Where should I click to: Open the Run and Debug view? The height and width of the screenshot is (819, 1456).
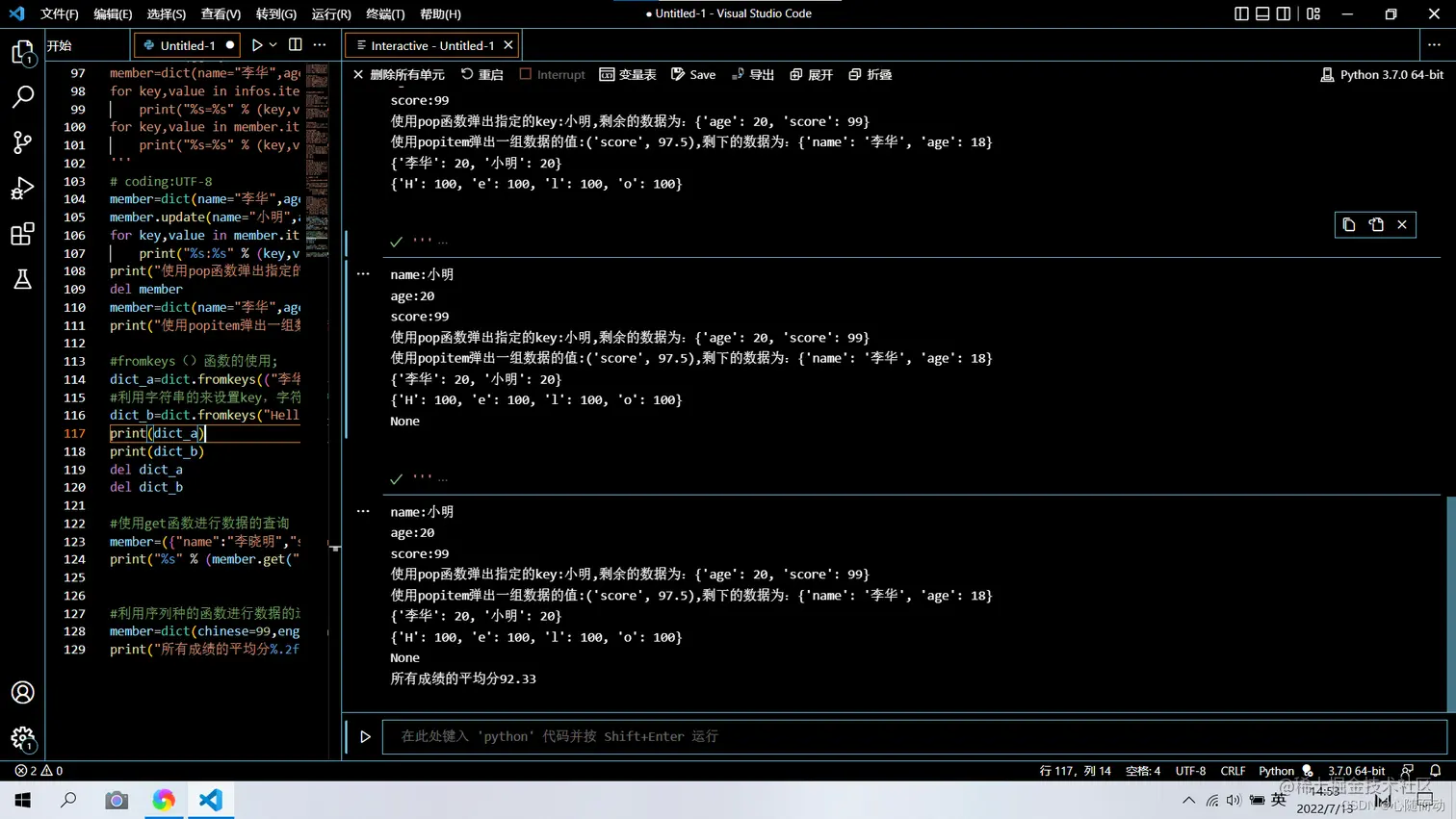22,188
